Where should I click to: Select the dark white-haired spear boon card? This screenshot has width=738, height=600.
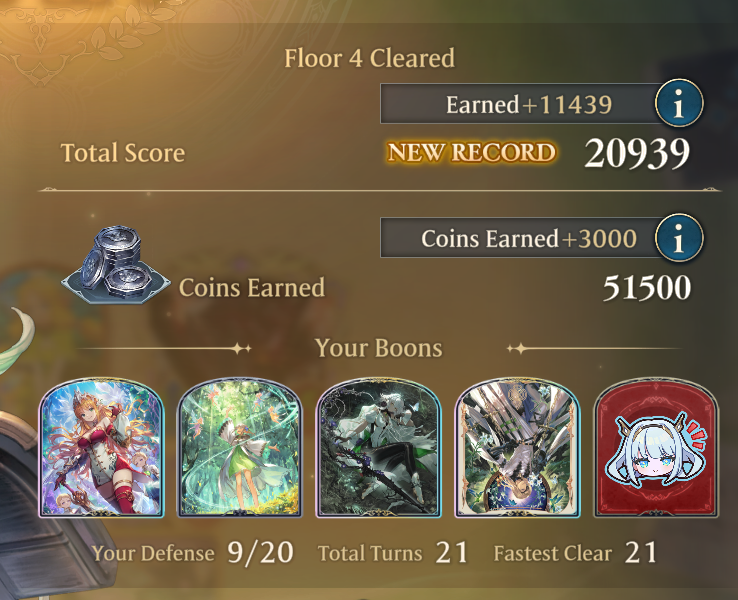tap(378, 448)
